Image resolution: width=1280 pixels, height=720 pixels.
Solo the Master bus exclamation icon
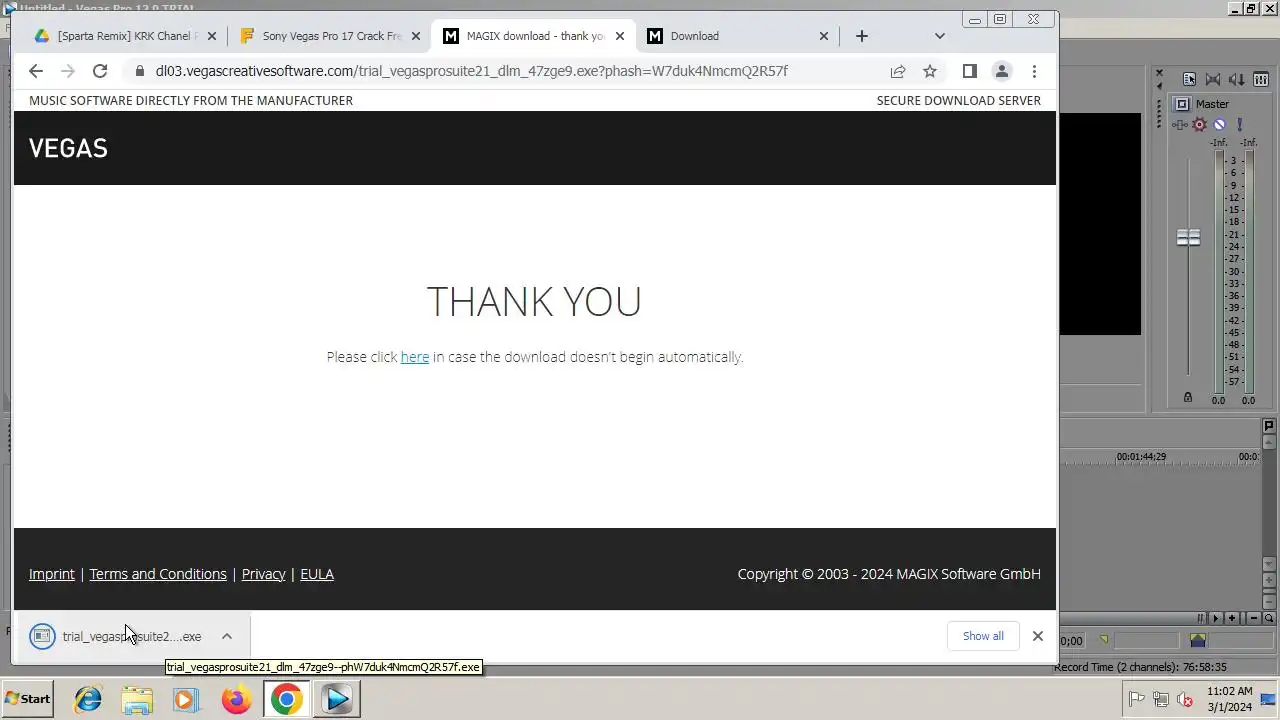point(1240,125)
